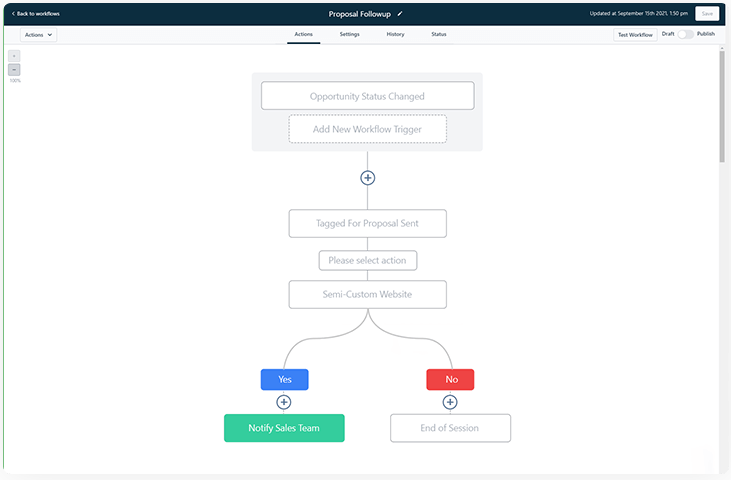Click the pencil icon to rename workflow
The image size is (731, 480).
coord(400,14)
